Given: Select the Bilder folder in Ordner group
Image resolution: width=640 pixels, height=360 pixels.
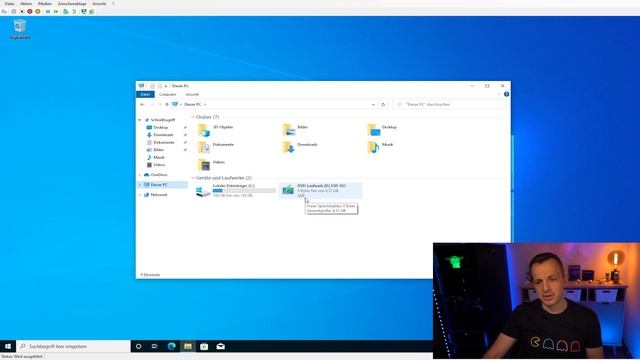Looking at the screenshot, I should [295, 129].
